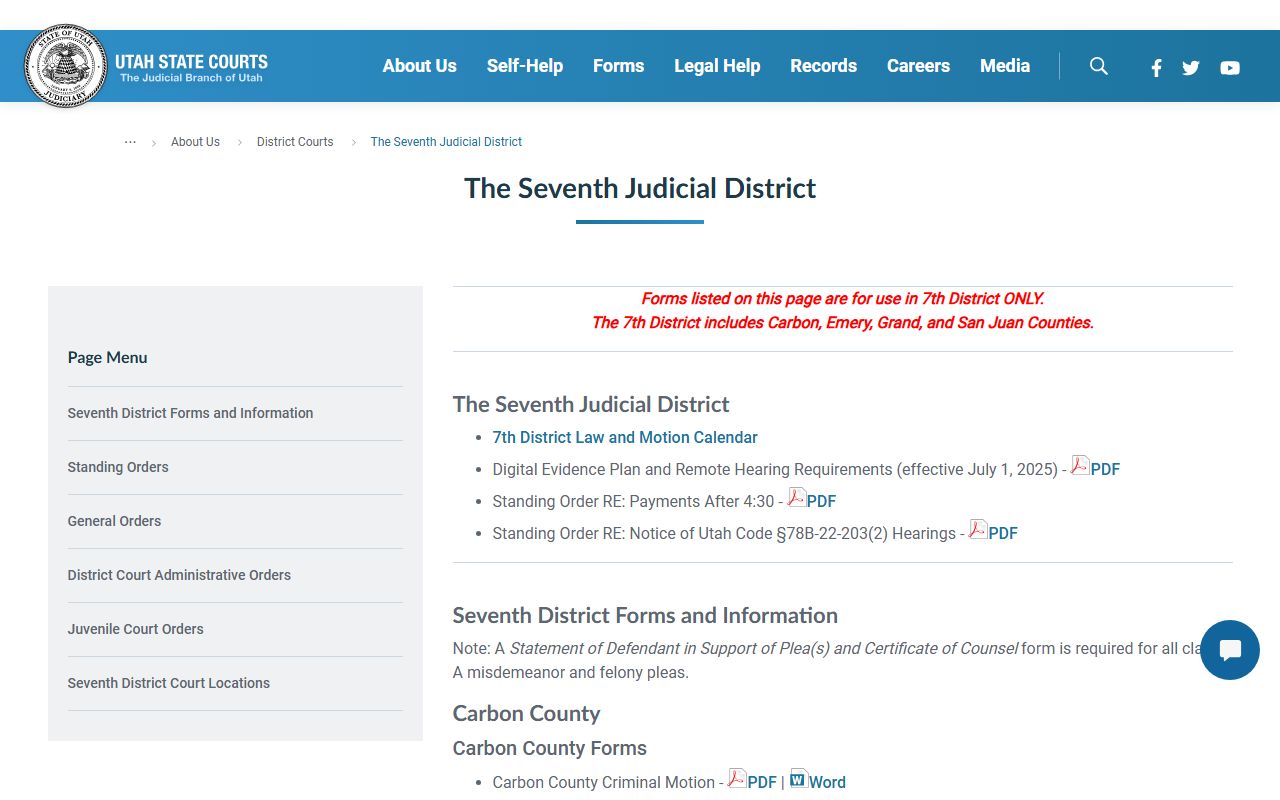Click PDF icon for Digital Evidence Plan
The width and height of the screenshot is (1280, 800).
tap(1080, 465)
